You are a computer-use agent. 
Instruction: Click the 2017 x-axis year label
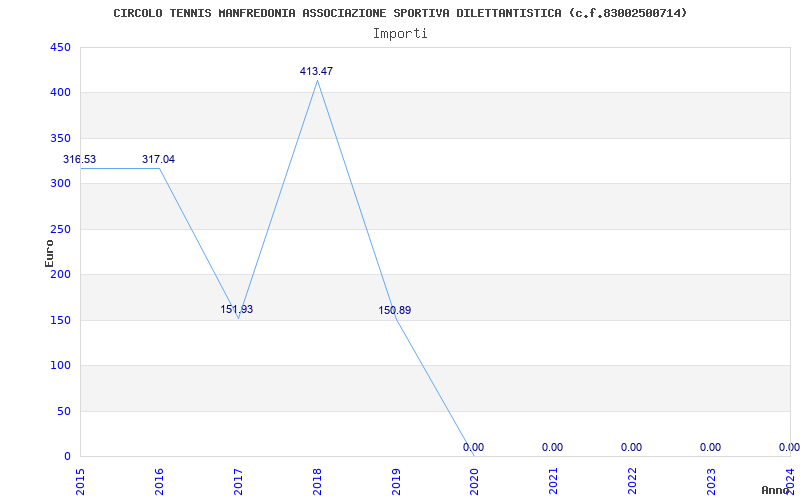238,482
